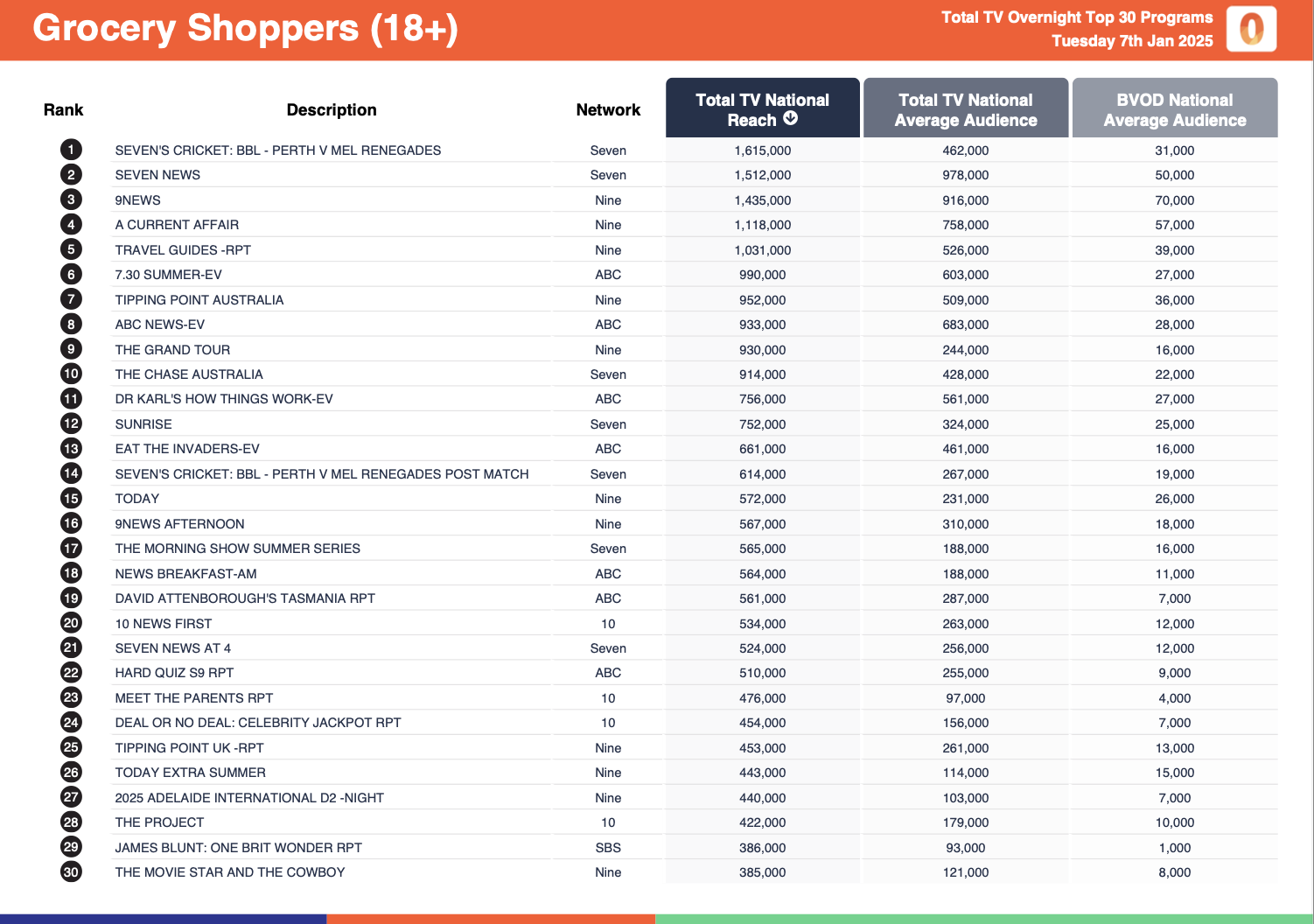Click the orange logo icon in the header
This screenshot has width=1314, height=924.
tap(1251, 29)
